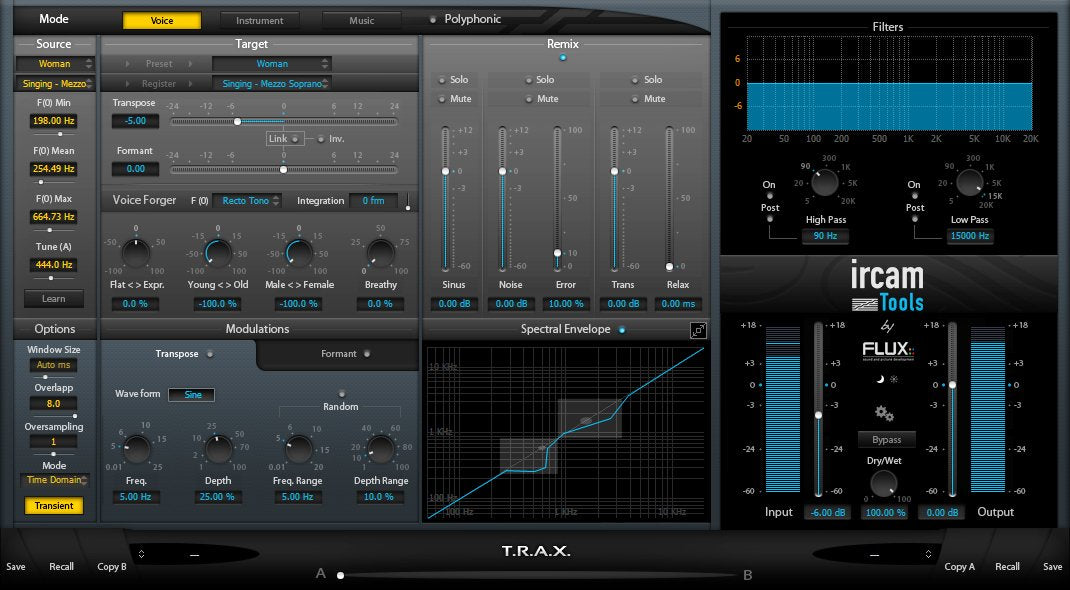The height and width of the screenshot is (590, 1070).
Task: Click the moon icon to switch to dark theme
Action: click(880, 378)
